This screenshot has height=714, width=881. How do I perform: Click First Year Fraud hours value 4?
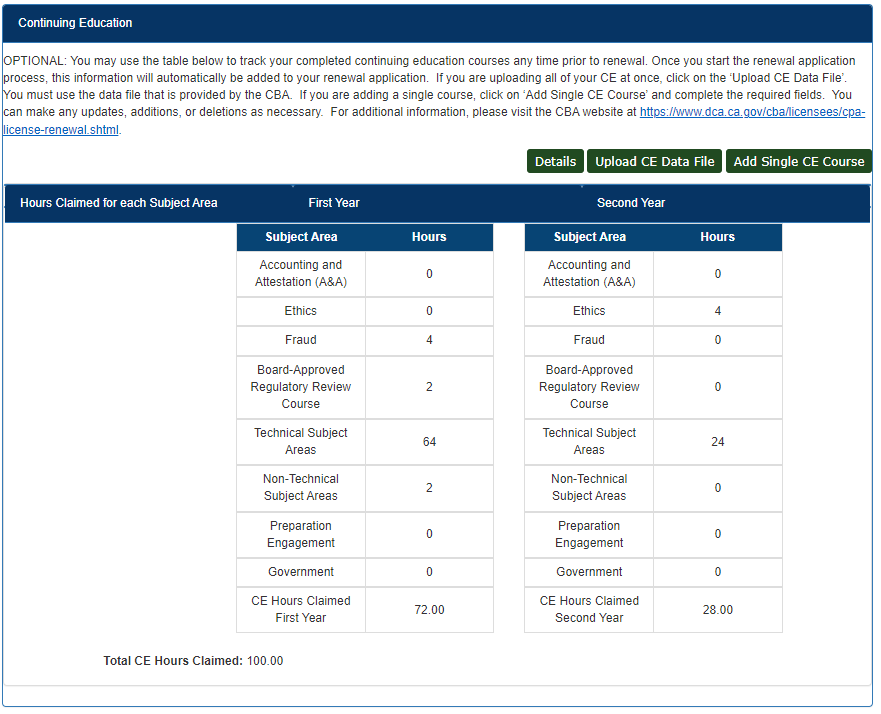(429, 340)
